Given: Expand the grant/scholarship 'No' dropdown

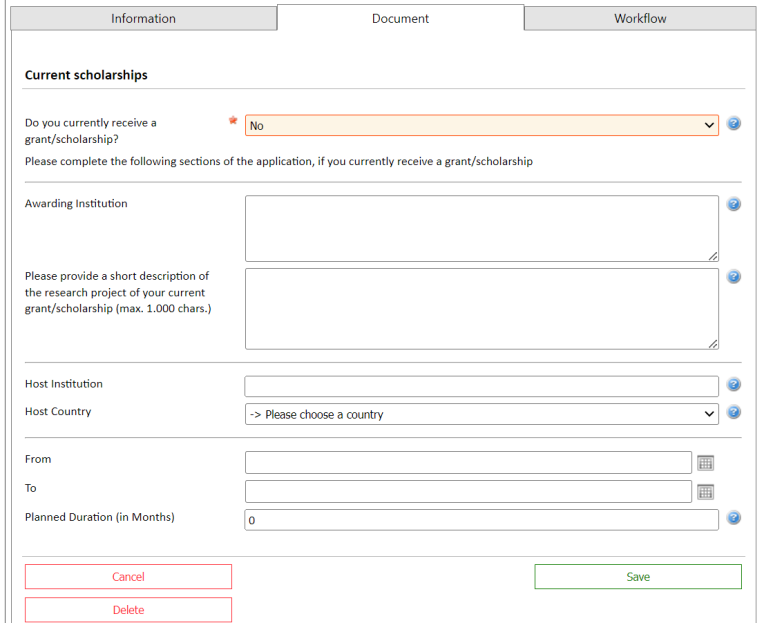Looking at the screenshot, I should coord(482,125).
